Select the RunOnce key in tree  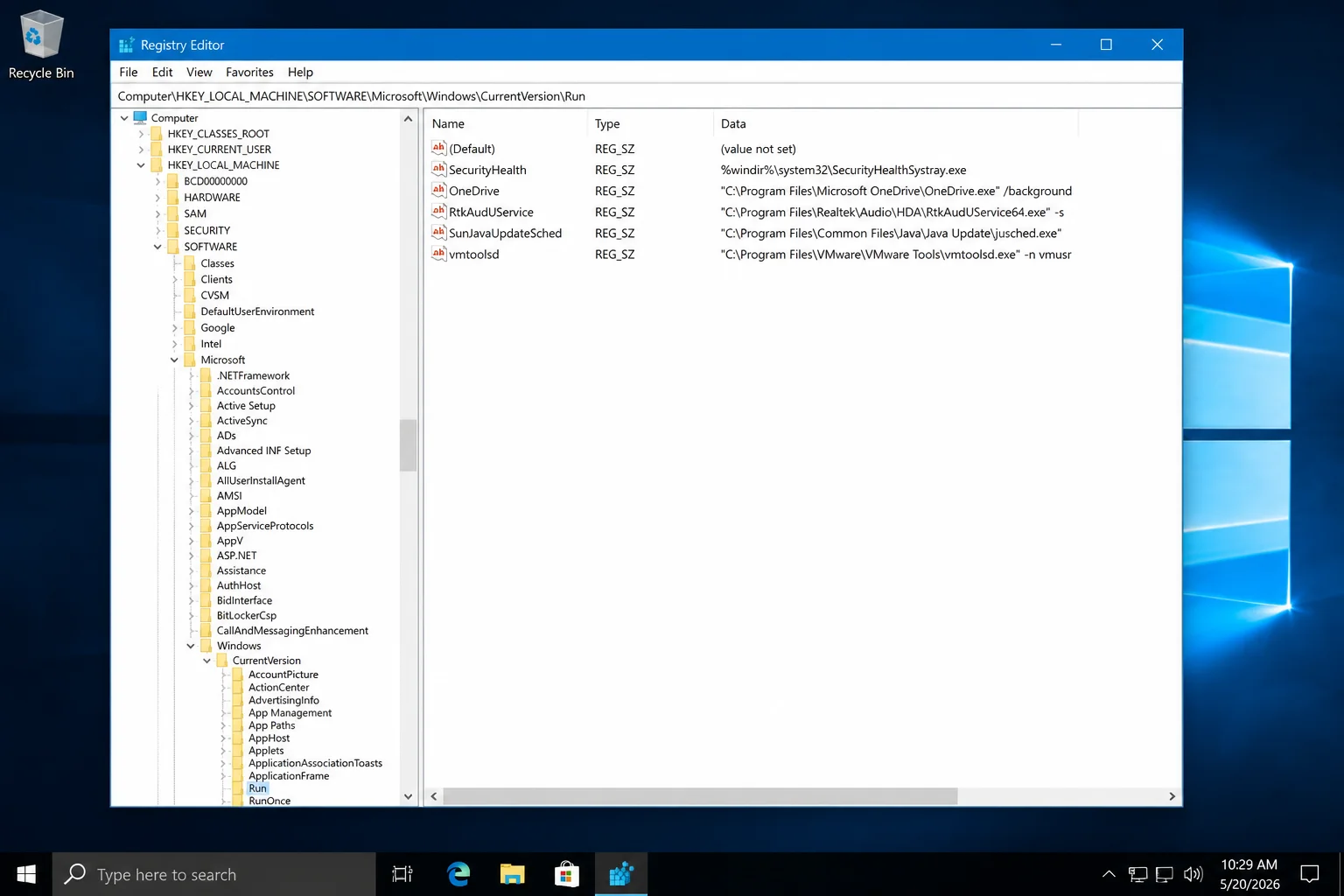[269, 801]
